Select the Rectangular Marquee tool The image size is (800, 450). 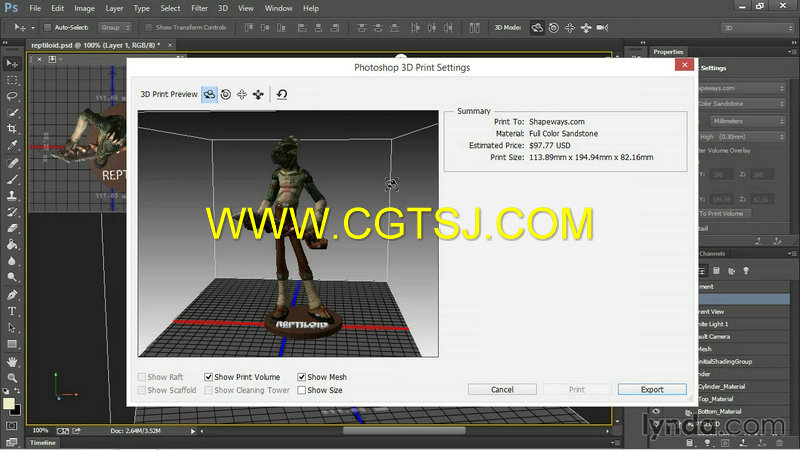(12, 80)
